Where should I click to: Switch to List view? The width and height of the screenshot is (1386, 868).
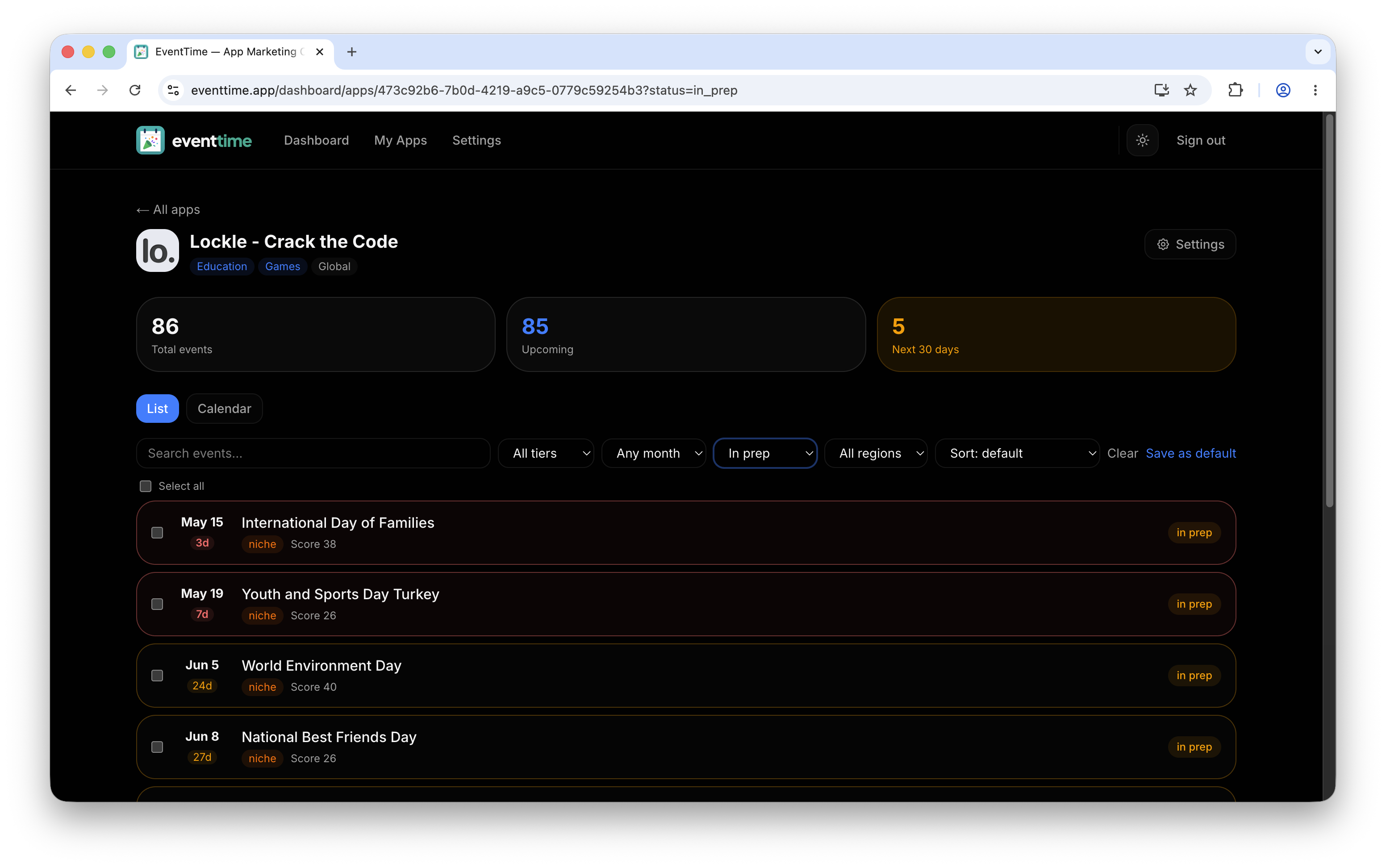click(157, 409)
